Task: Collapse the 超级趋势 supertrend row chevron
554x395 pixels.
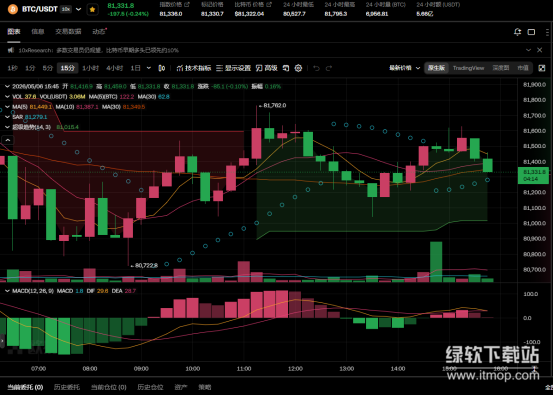Action: pyautogui.click(x=7, y=127)
